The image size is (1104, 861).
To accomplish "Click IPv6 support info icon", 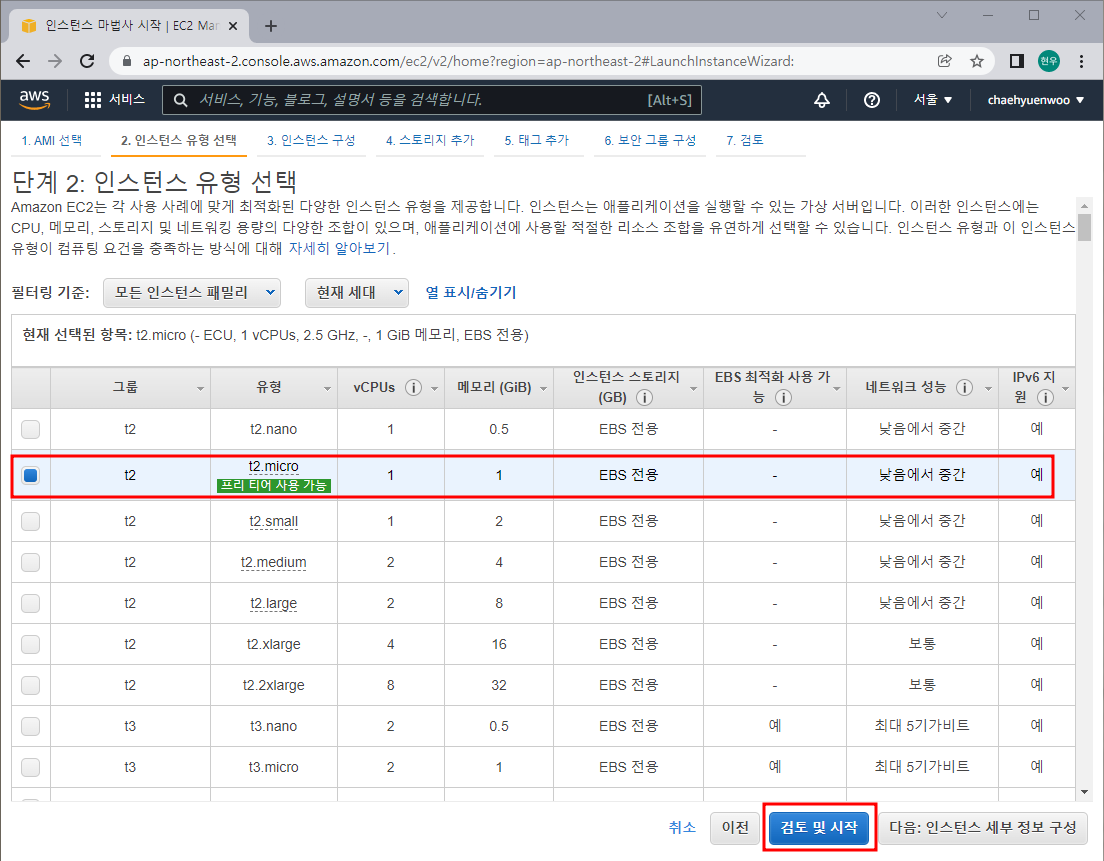I will [x=1046, y=398].
